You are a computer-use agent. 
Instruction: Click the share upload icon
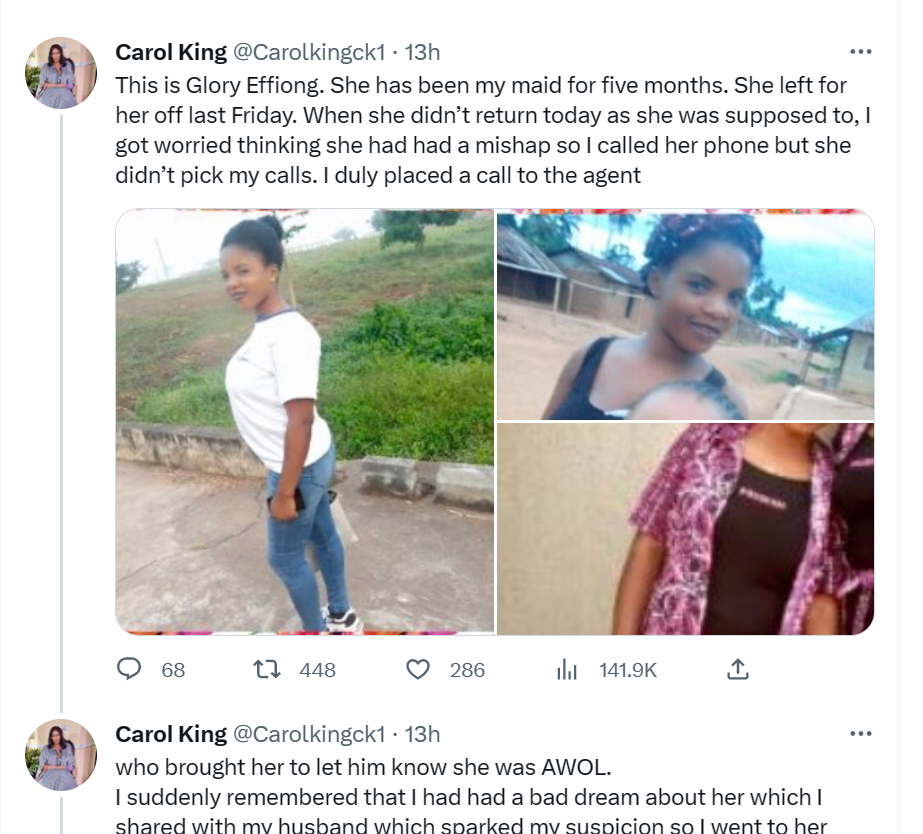click(x=736, y=669)
